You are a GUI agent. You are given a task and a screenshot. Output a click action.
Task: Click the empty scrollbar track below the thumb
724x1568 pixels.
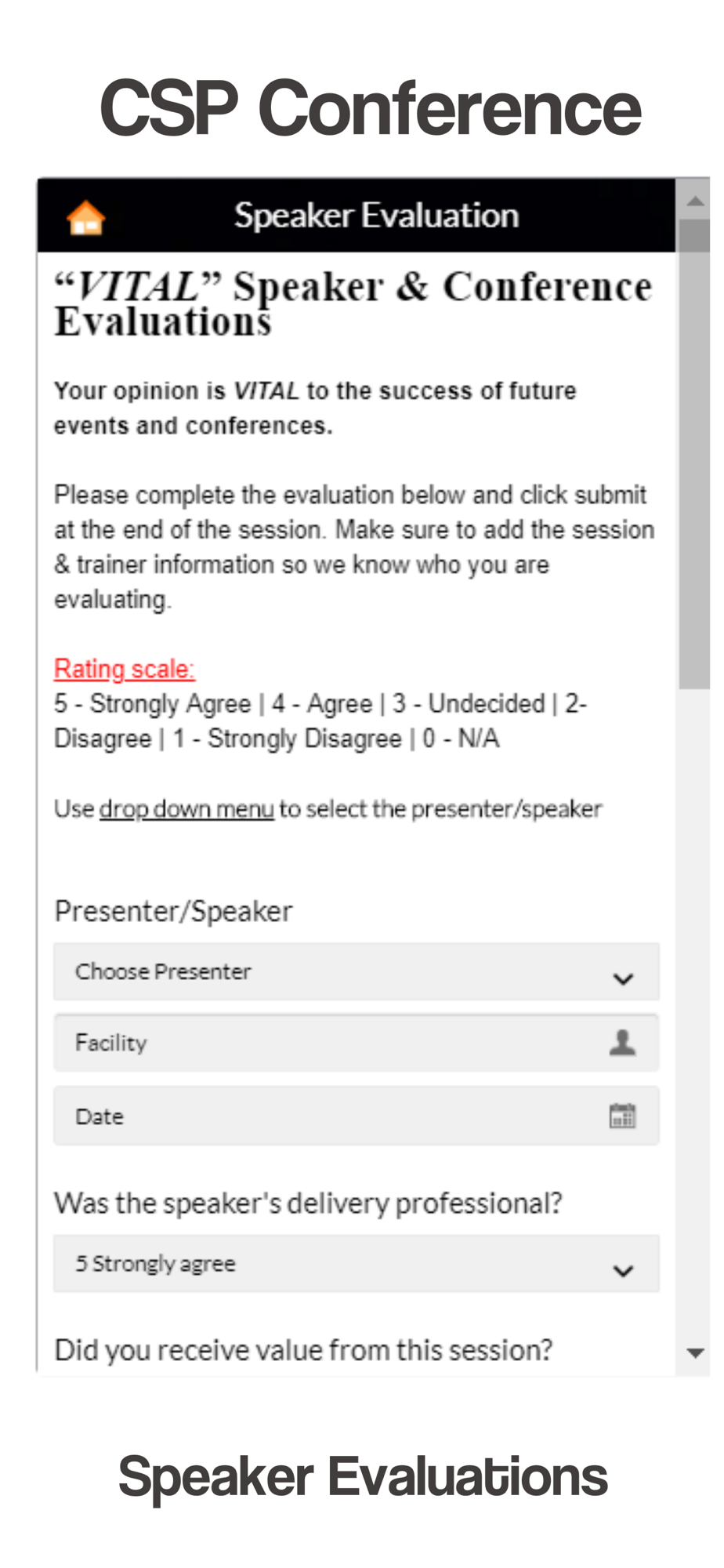[x=694, y=1011]
